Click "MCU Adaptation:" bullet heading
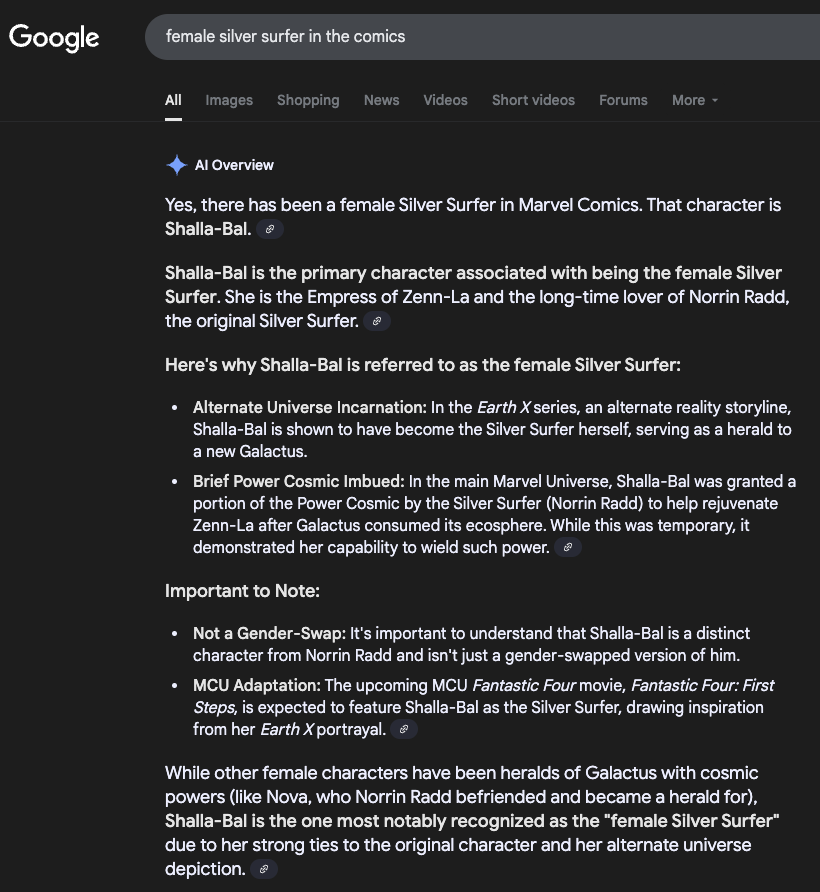Viewport: 820px width, 892px height. (x=257, y=685)
